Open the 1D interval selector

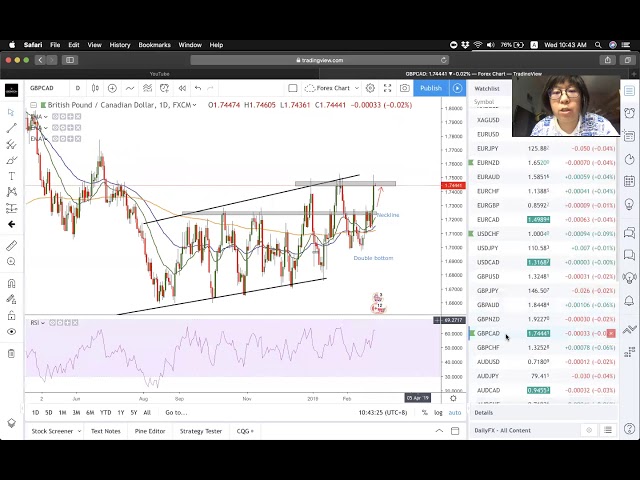click(x=77, y=88)
